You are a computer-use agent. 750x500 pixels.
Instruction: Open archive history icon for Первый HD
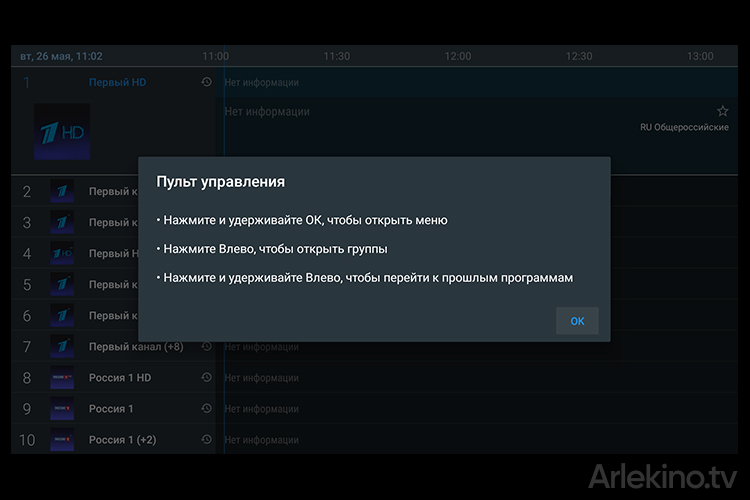click(x=206, y=82)
